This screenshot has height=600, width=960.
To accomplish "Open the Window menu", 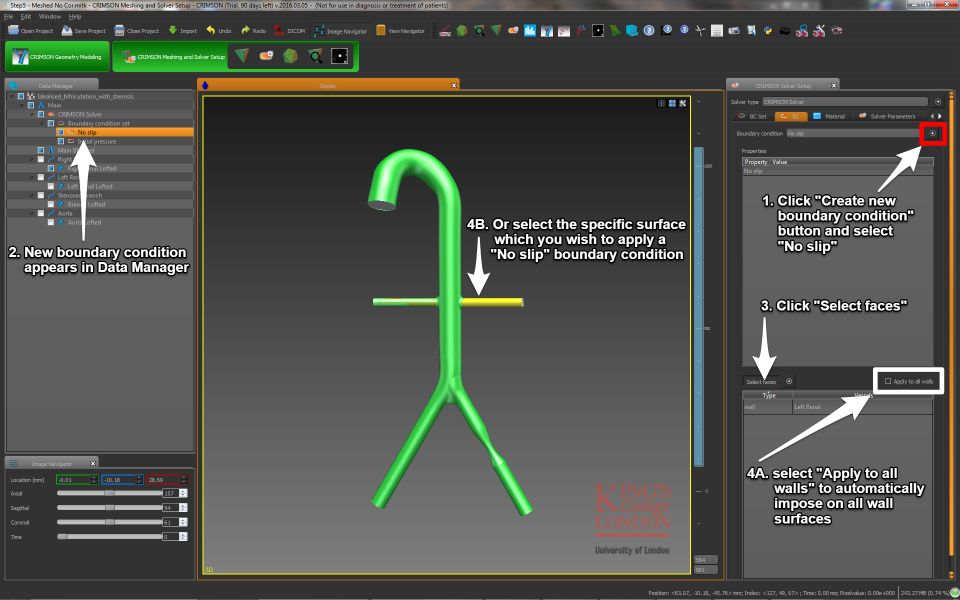I will click(50, 17).
